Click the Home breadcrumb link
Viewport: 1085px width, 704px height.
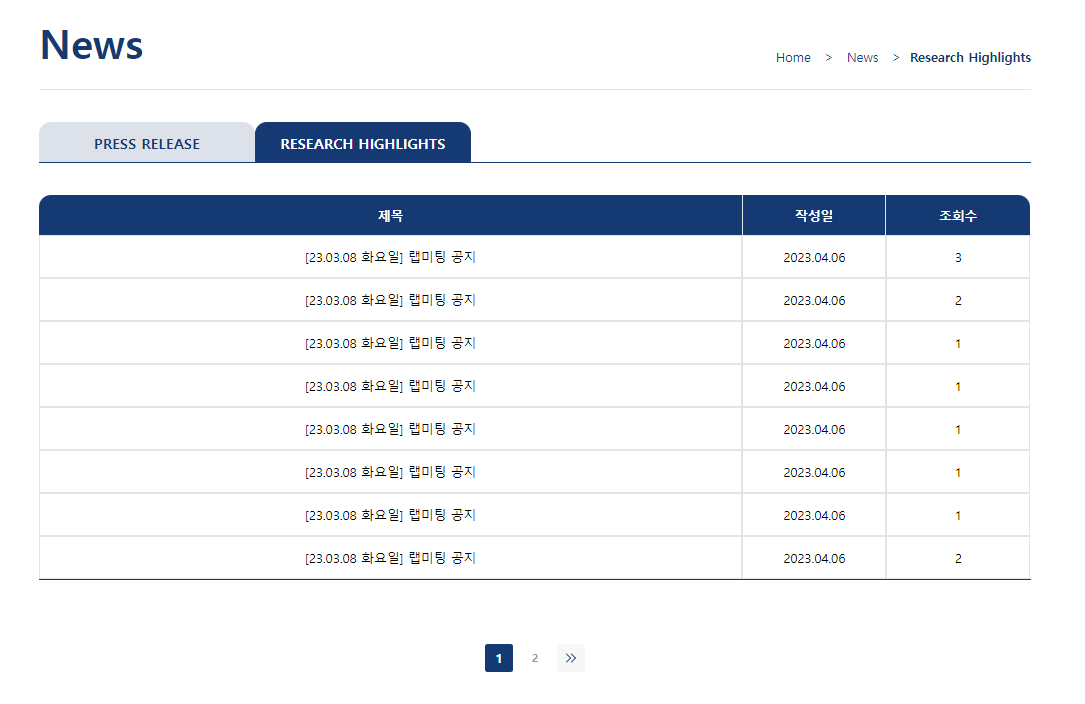(793, 57)
